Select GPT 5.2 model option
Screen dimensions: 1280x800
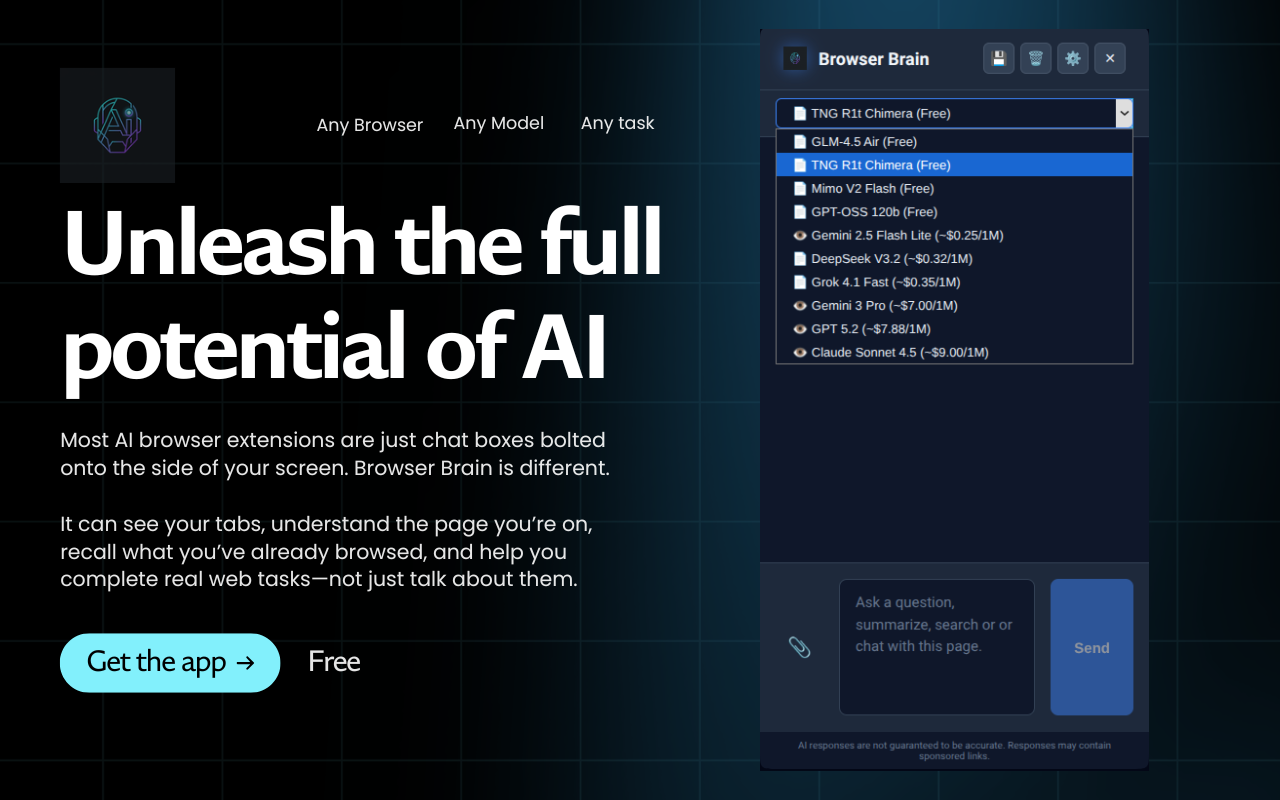(x=954, y=328)
